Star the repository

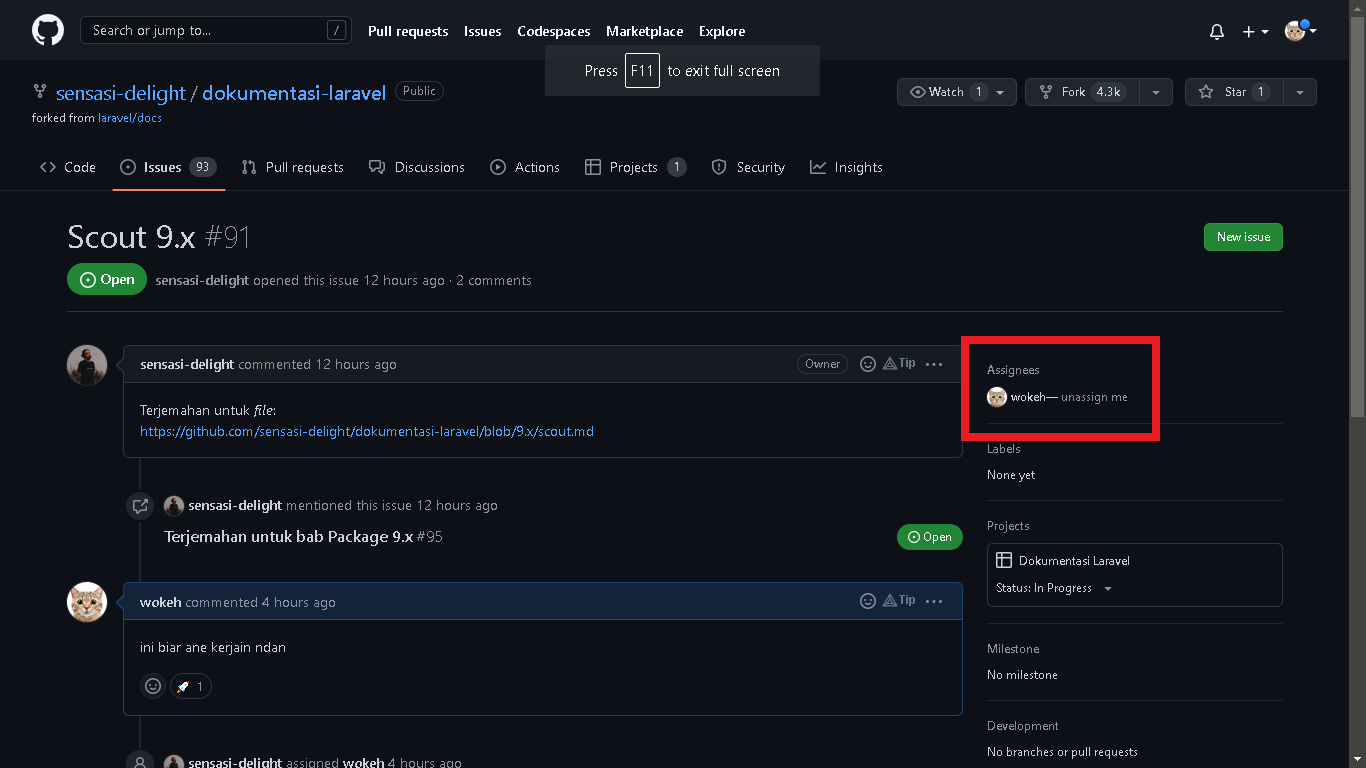(x=1233, y=92)
